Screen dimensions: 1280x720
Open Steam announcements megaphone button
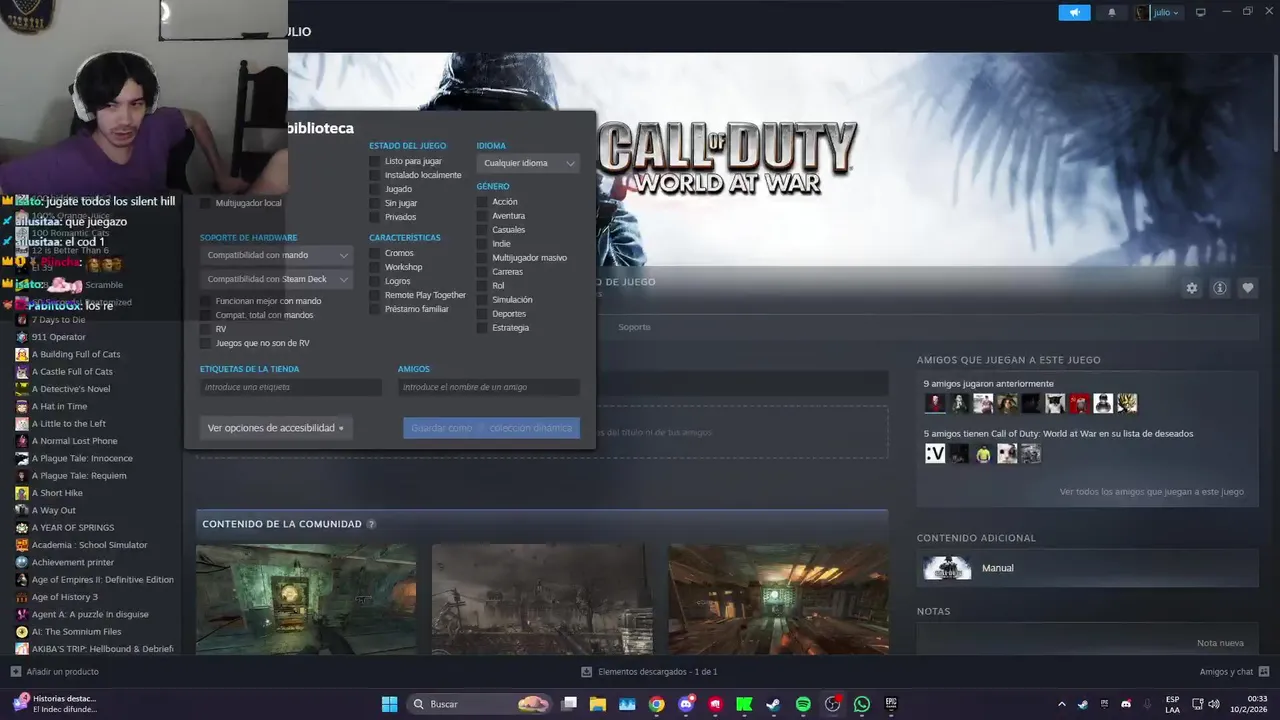(1074, 13)
